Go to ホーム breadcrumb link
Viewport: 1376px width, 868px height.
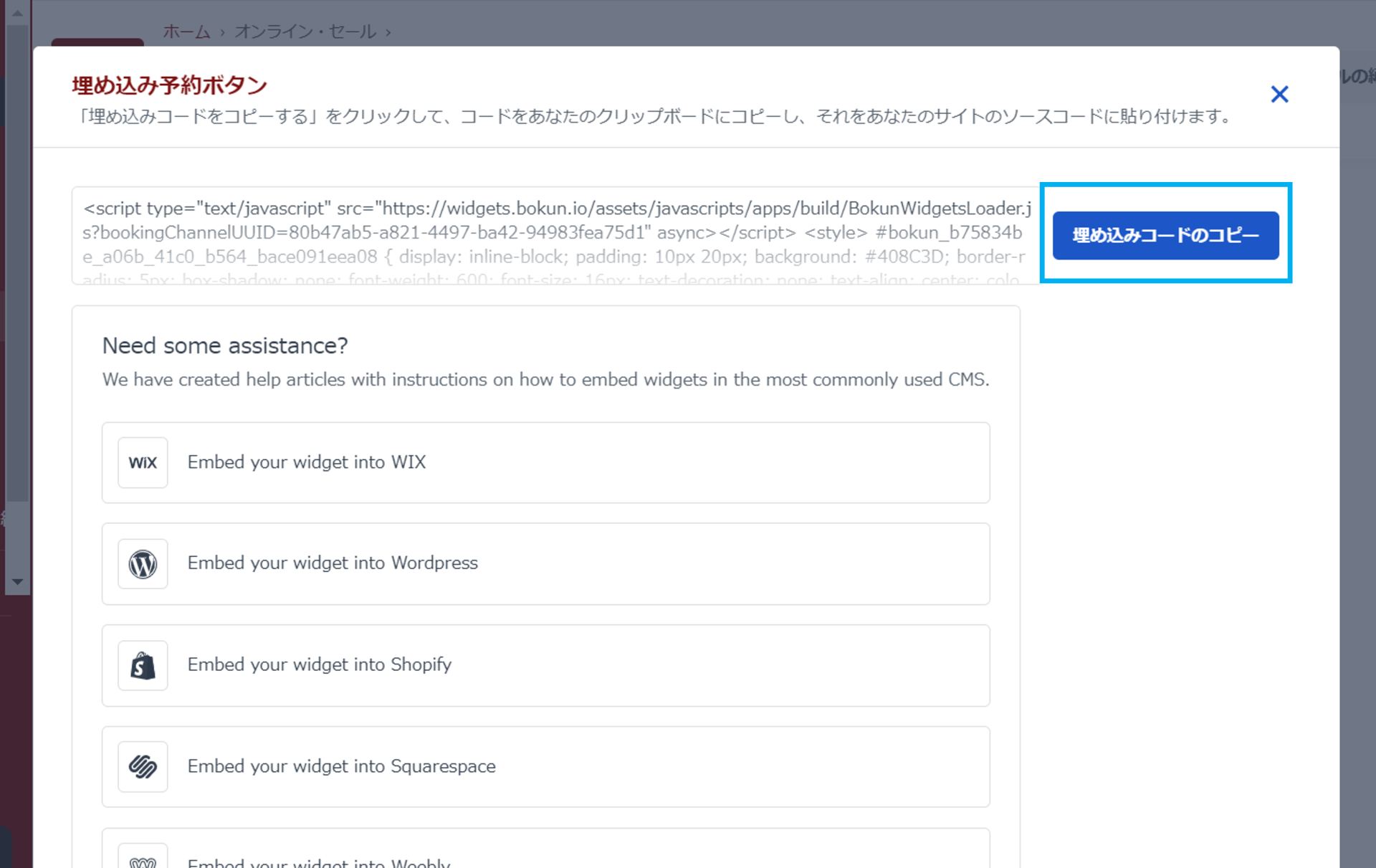tap(186, 32)
